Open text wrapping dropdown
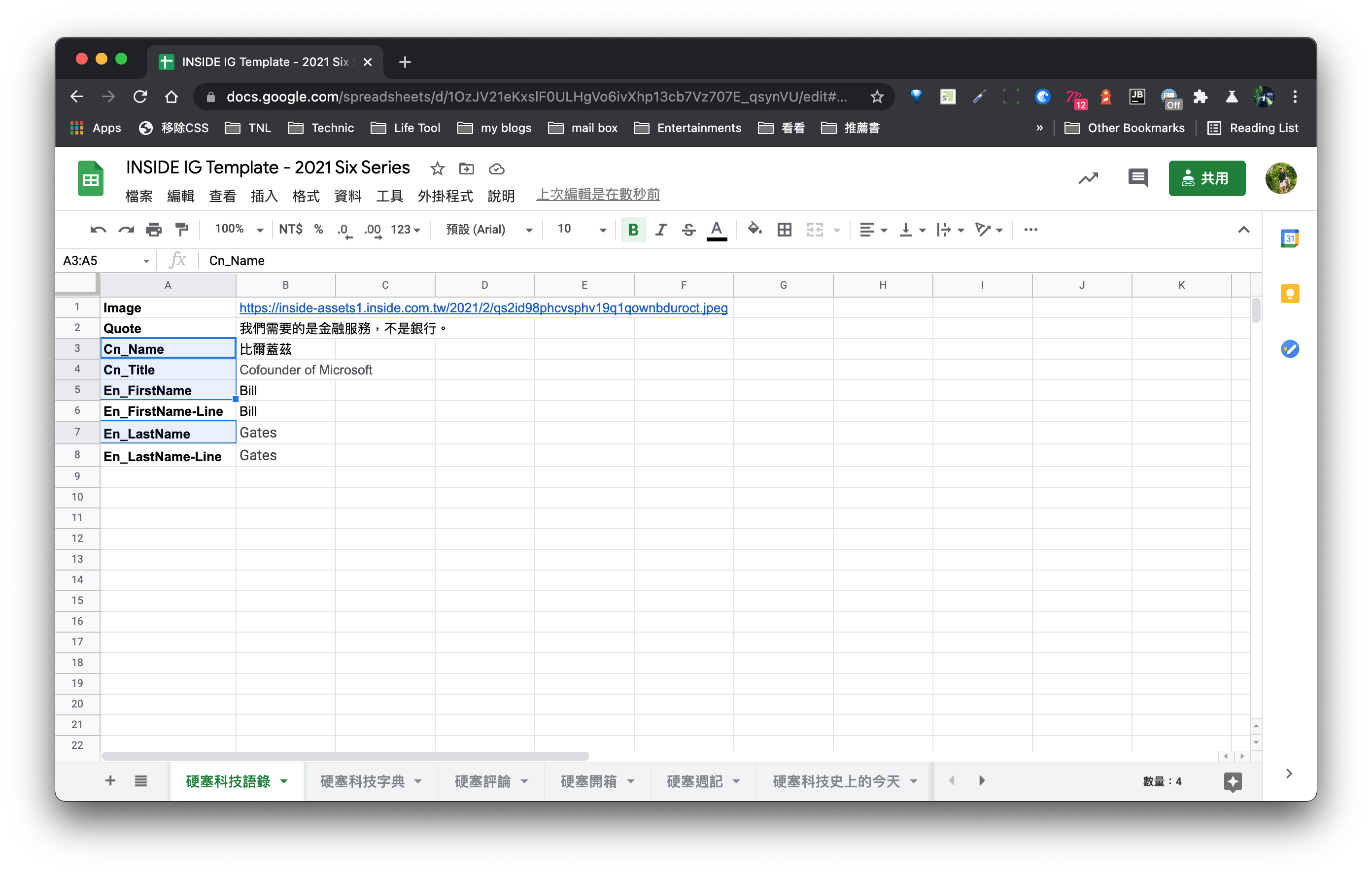 pos(950,230)
